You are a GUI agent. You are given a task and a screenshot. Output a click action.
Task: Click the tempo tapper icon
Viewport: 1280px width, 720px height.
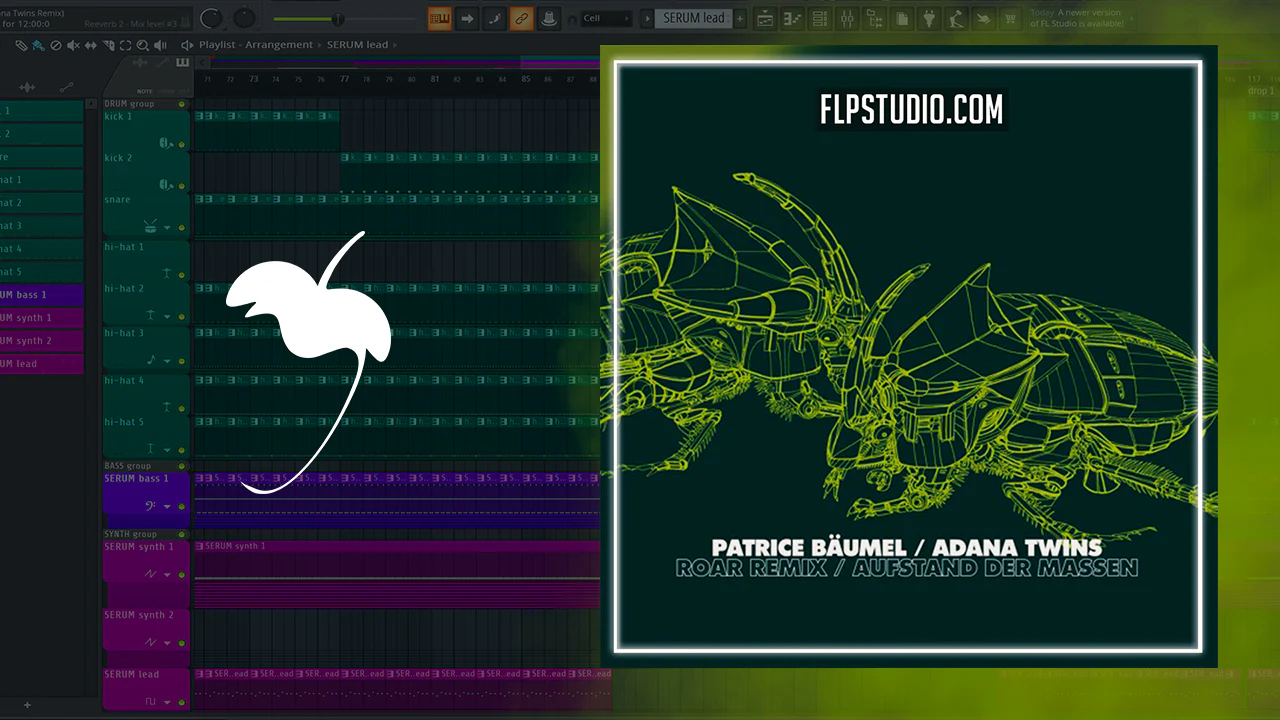957,18
